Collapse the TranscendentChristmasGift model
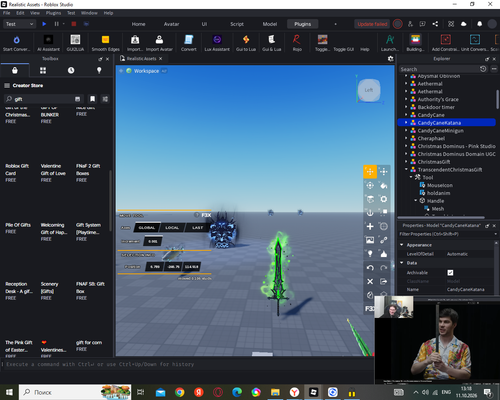This screenshot has height=400, width=500. pyautogui.click(x=406, y=170)
